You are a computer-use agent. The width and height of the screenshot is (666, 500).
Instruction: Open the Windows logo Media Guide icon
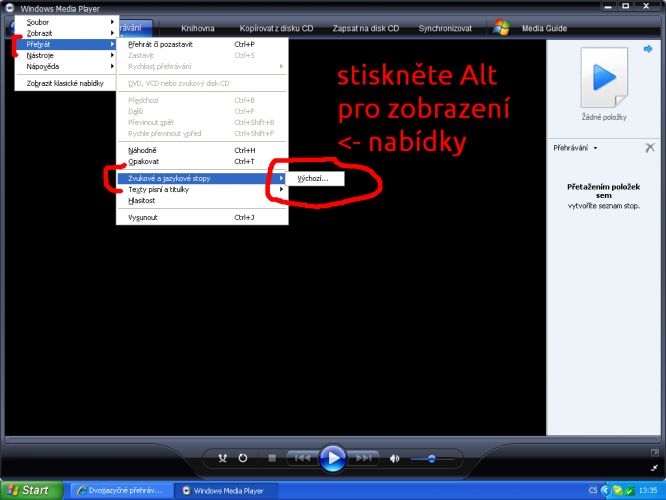[x=502, y=28]
